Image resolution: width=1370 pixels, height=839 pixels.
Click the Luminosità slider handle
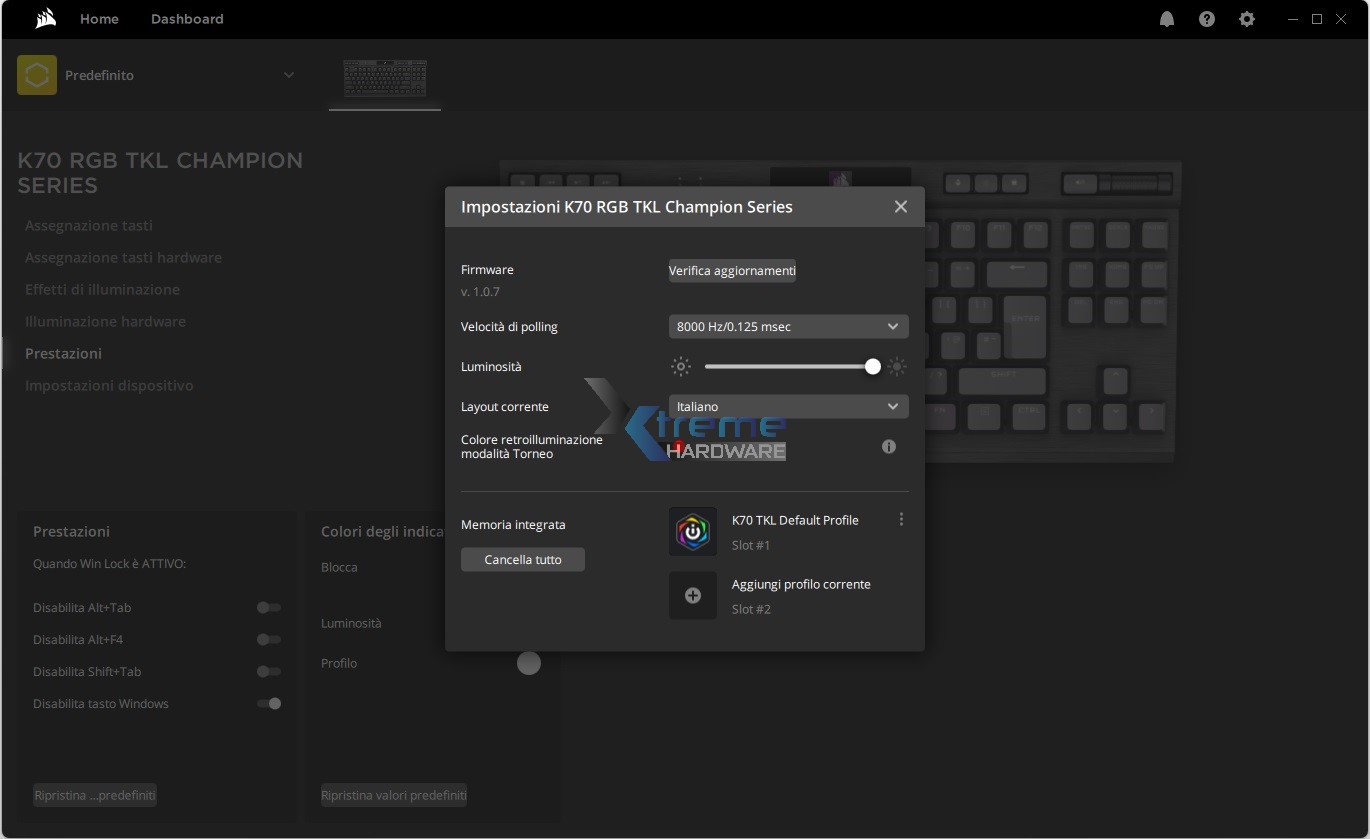coord(873,367)
